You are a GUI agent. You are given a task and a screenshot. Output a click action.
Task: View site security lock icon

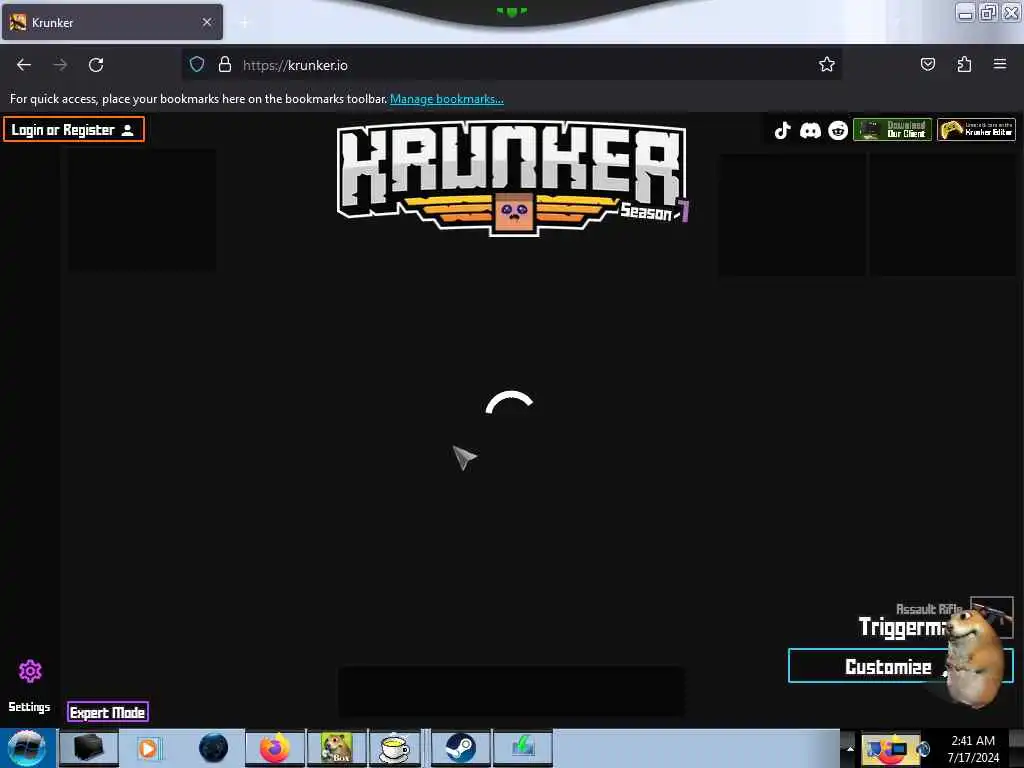pos(225,64)
